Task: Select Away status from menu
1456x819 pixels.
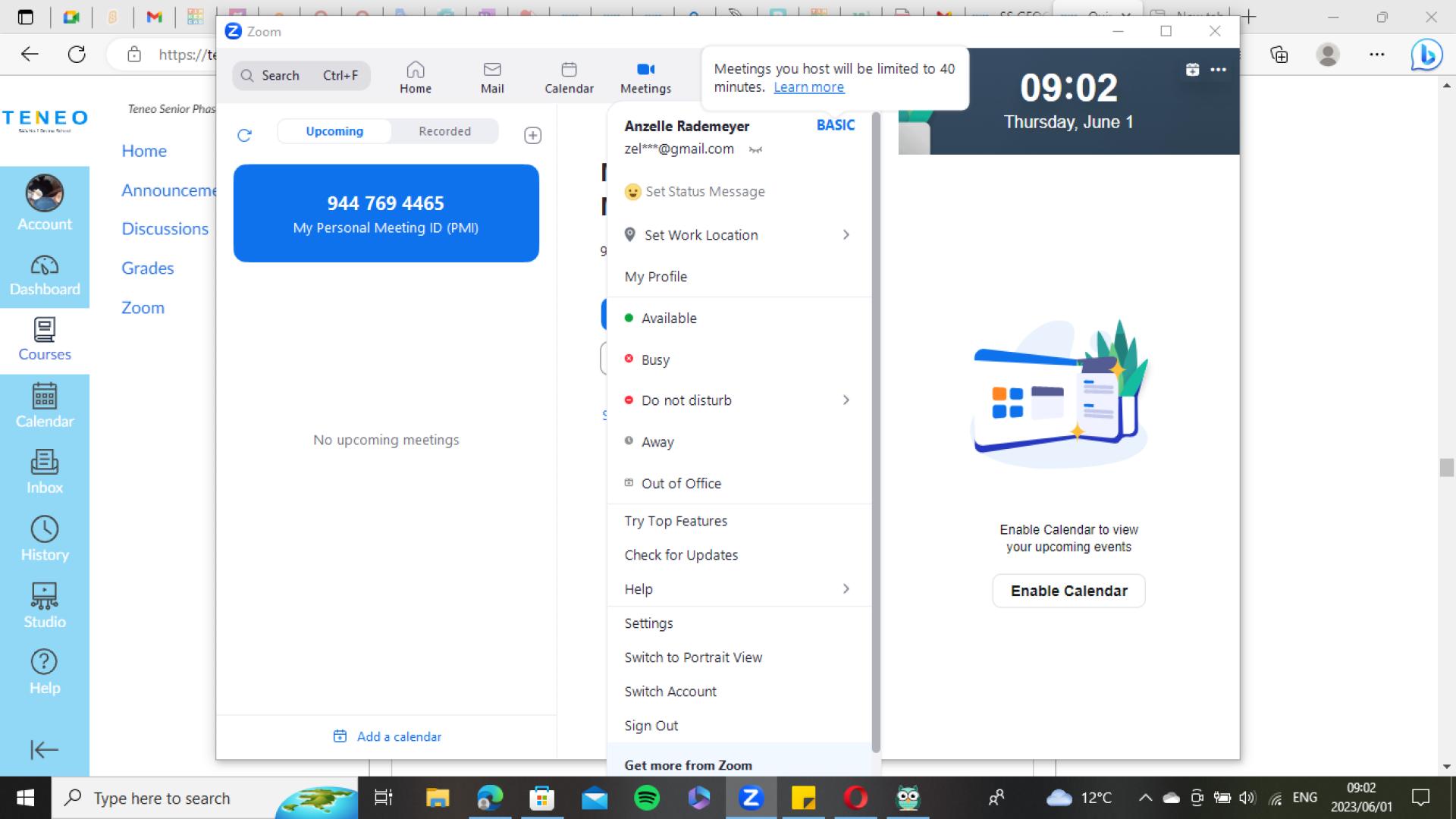Action: 657,441
